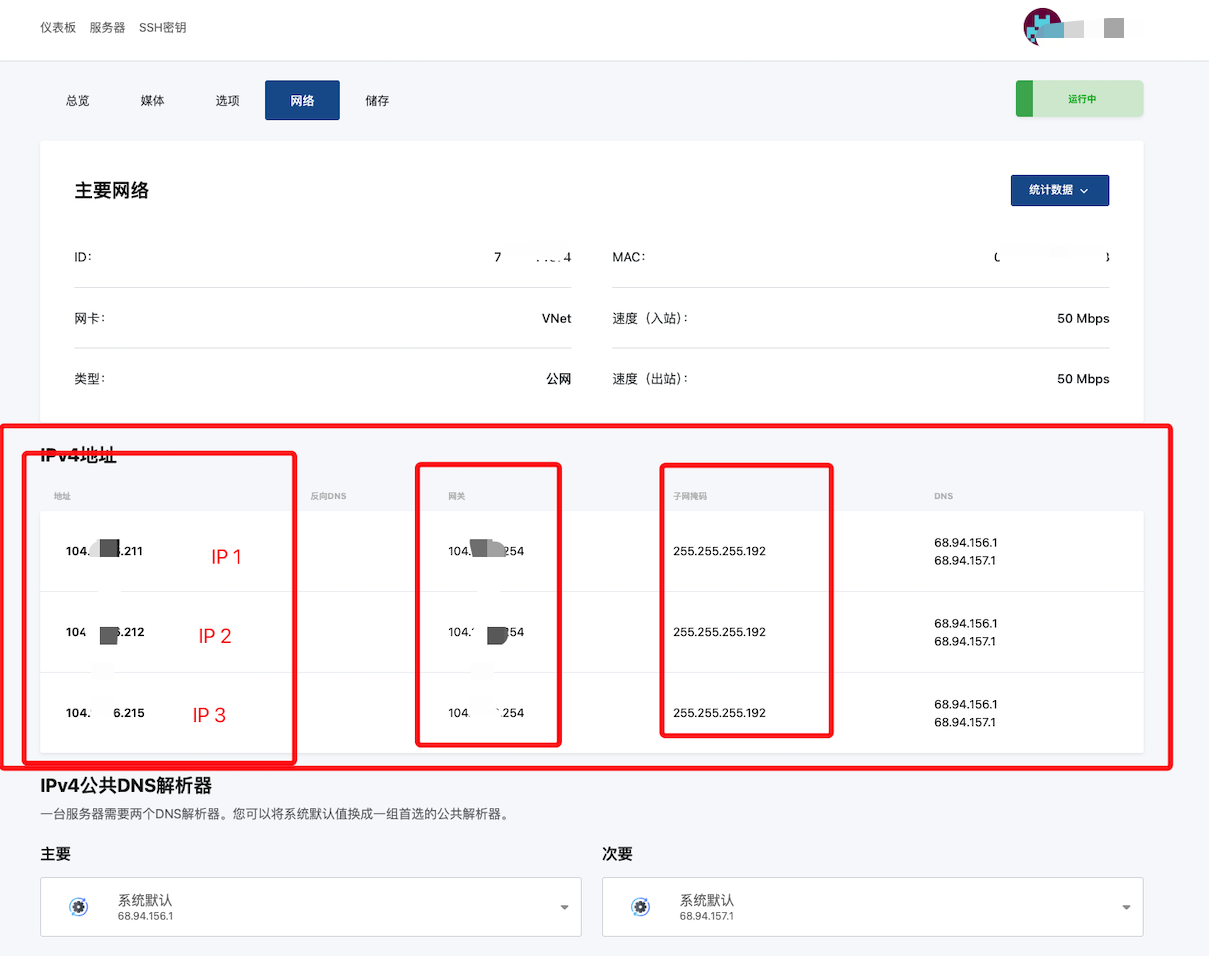This screenshot has width=1209, height=956.
Task: Select the IP address ending in .211
Action: pyautogui.click(x=105, y=551)
